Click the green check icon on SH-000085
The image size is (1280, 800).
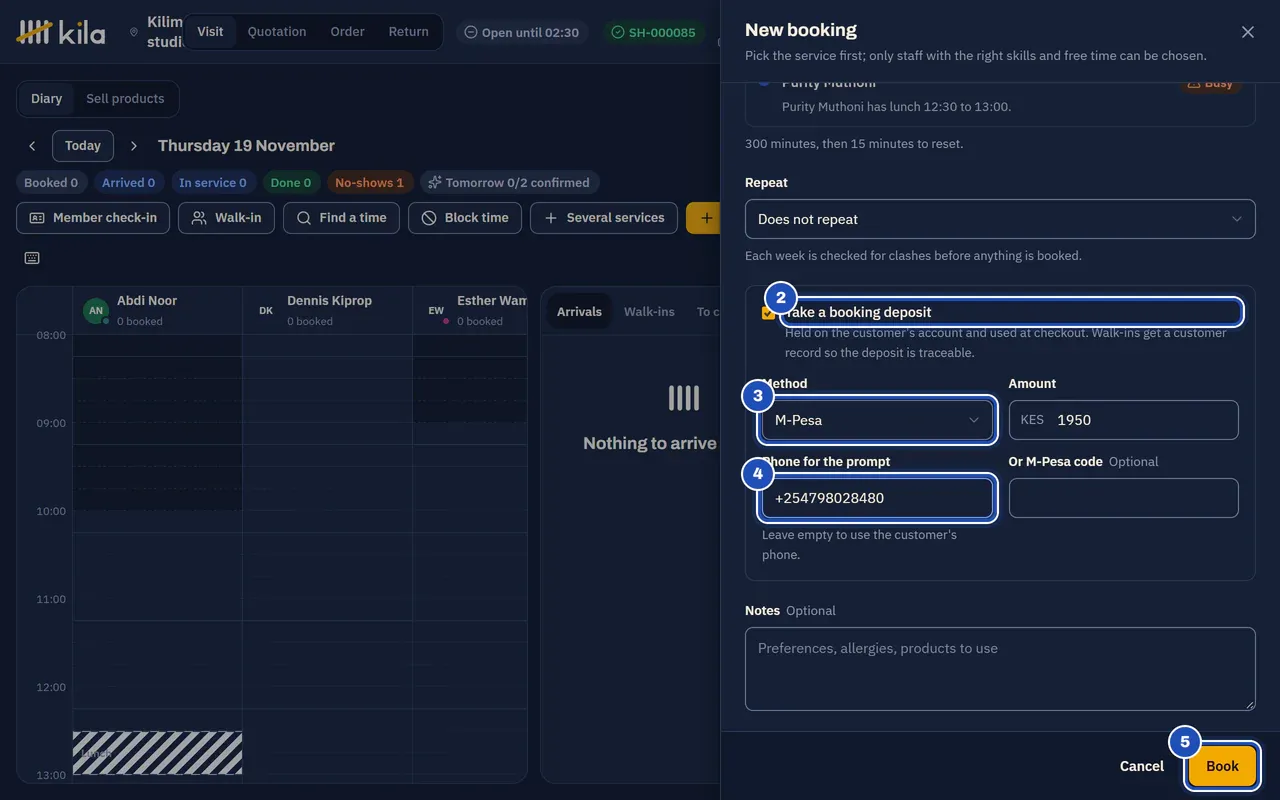click(618, 32)
